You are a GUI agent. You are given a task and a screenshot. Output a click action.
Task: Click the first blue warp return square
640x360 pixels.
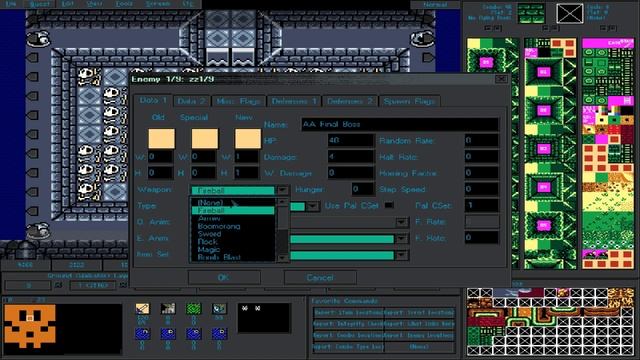142,334
